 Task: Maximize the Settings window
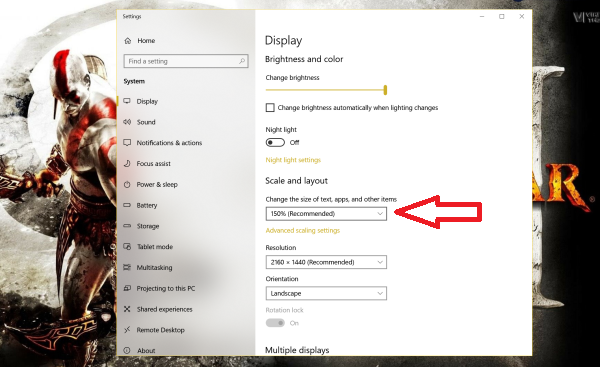pos(502,16)
